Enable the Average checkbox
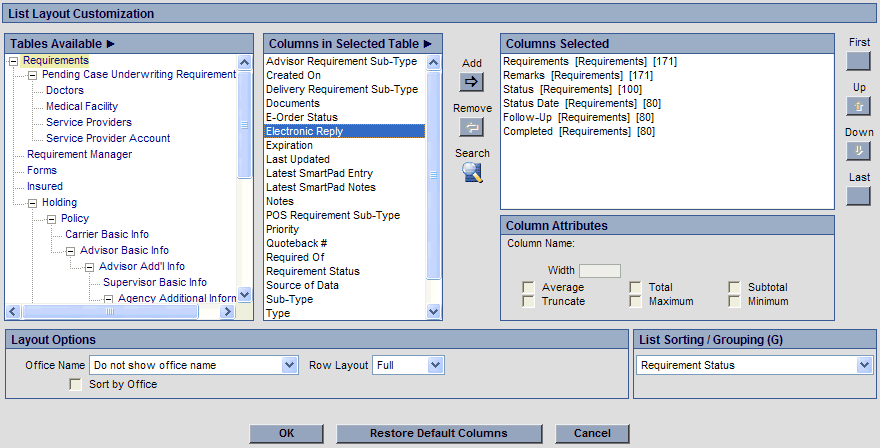 coord(528,287)
